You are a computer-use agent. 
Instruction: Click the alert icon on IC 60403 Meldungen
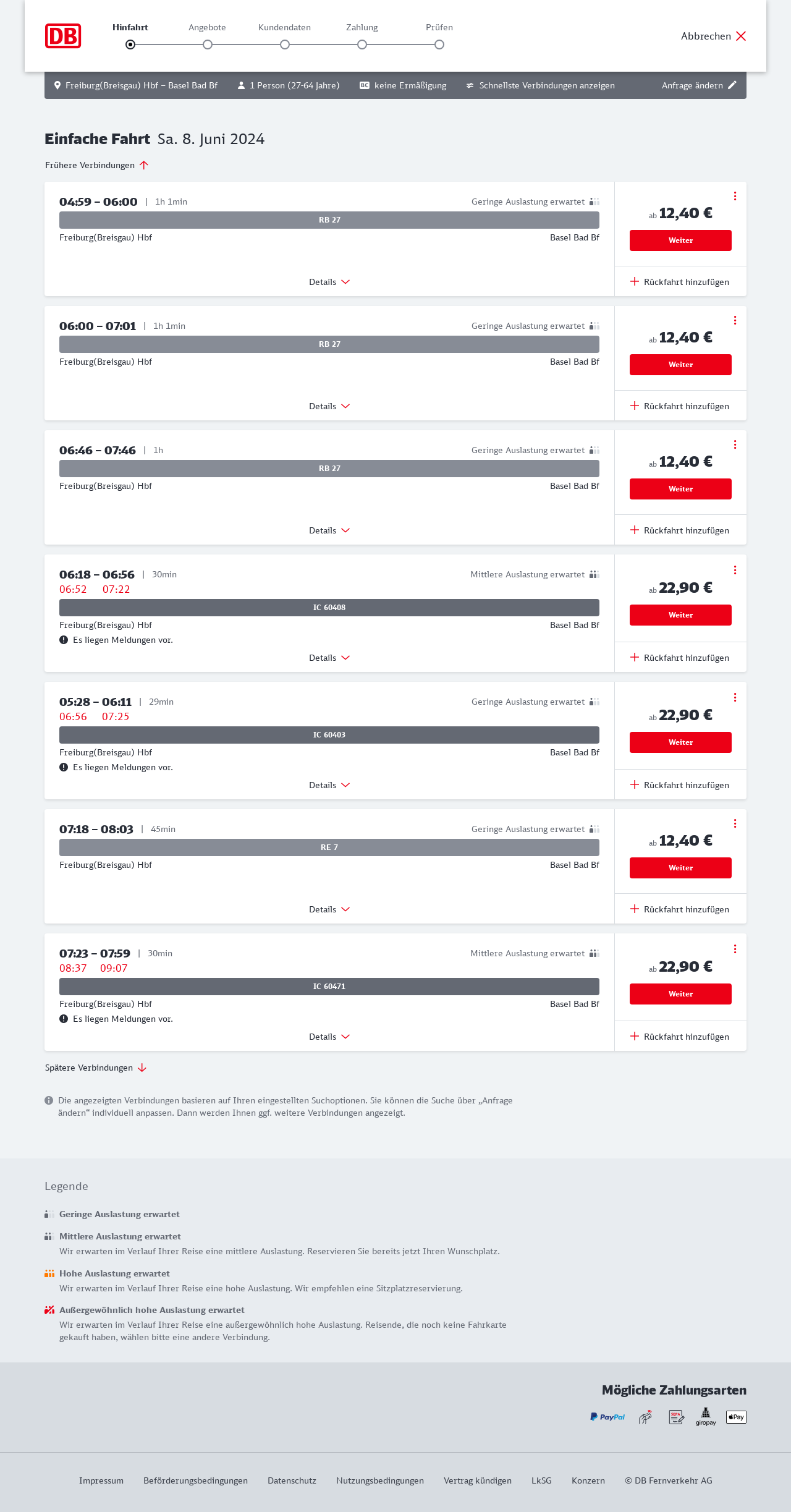point(64,767)
